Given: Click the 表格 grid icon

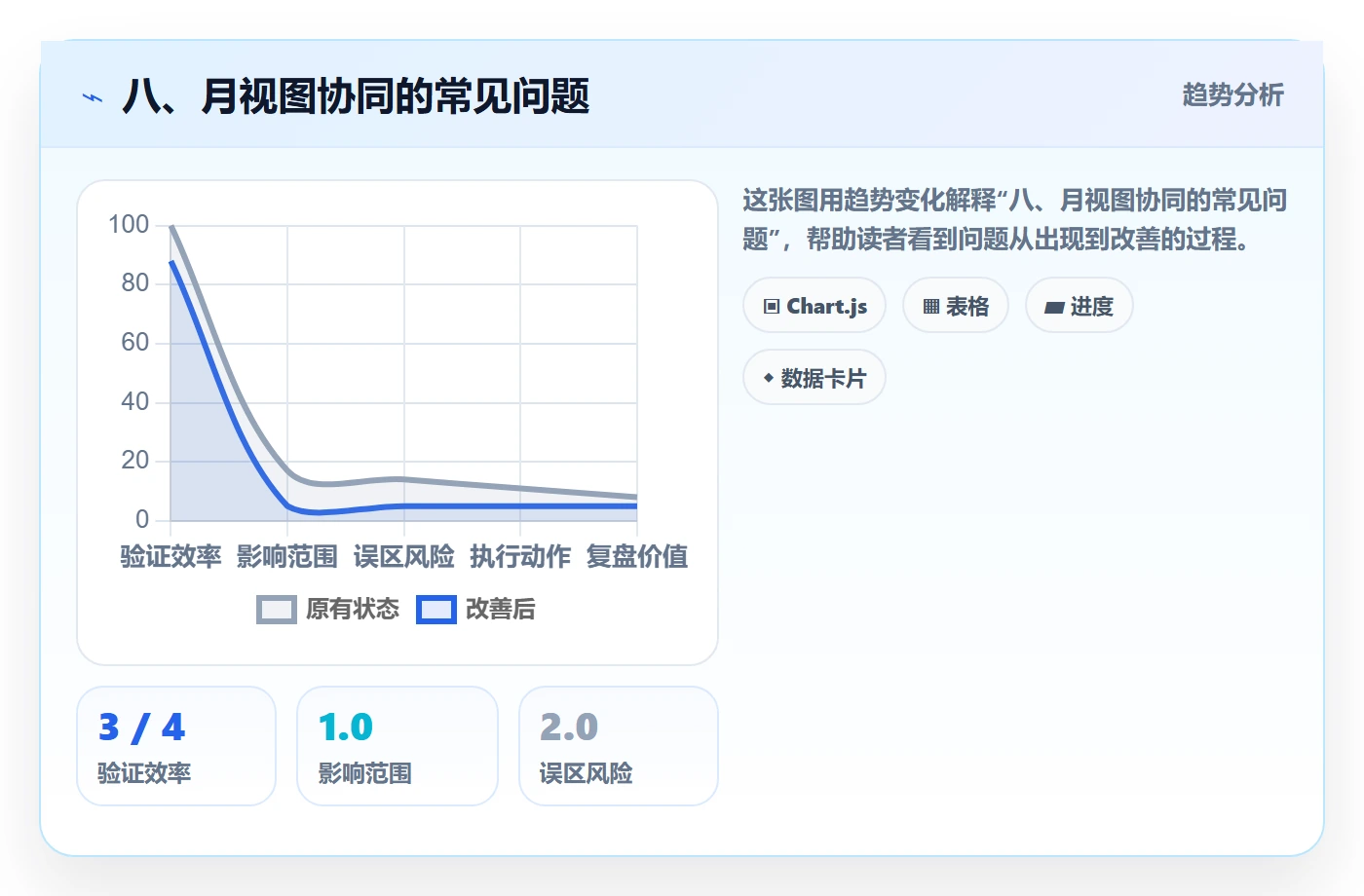Looking at the screenshot, I should click(x=931, y=307).
